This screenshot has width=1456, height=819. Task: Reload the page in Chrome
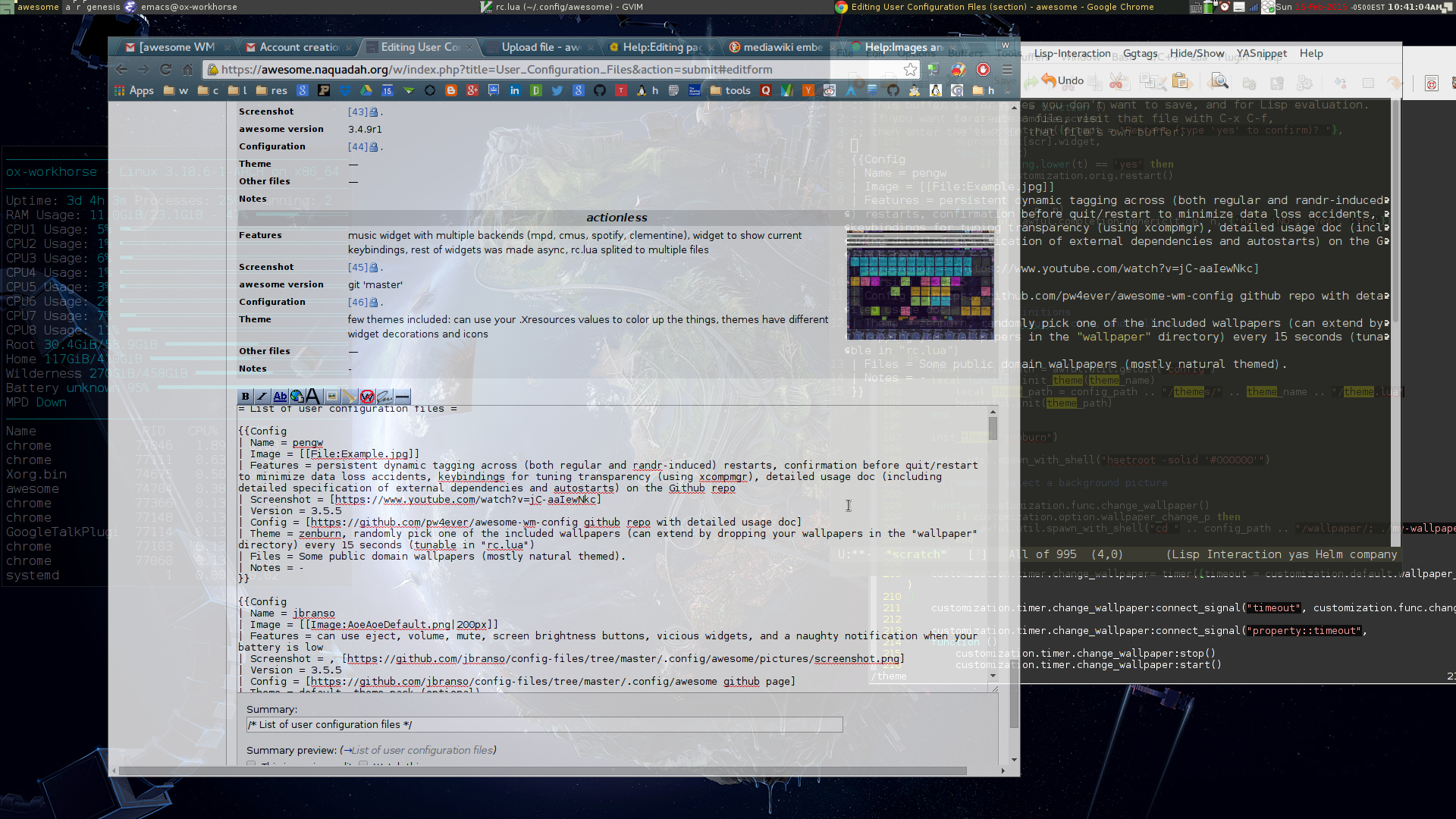click(x=165, y=70)
